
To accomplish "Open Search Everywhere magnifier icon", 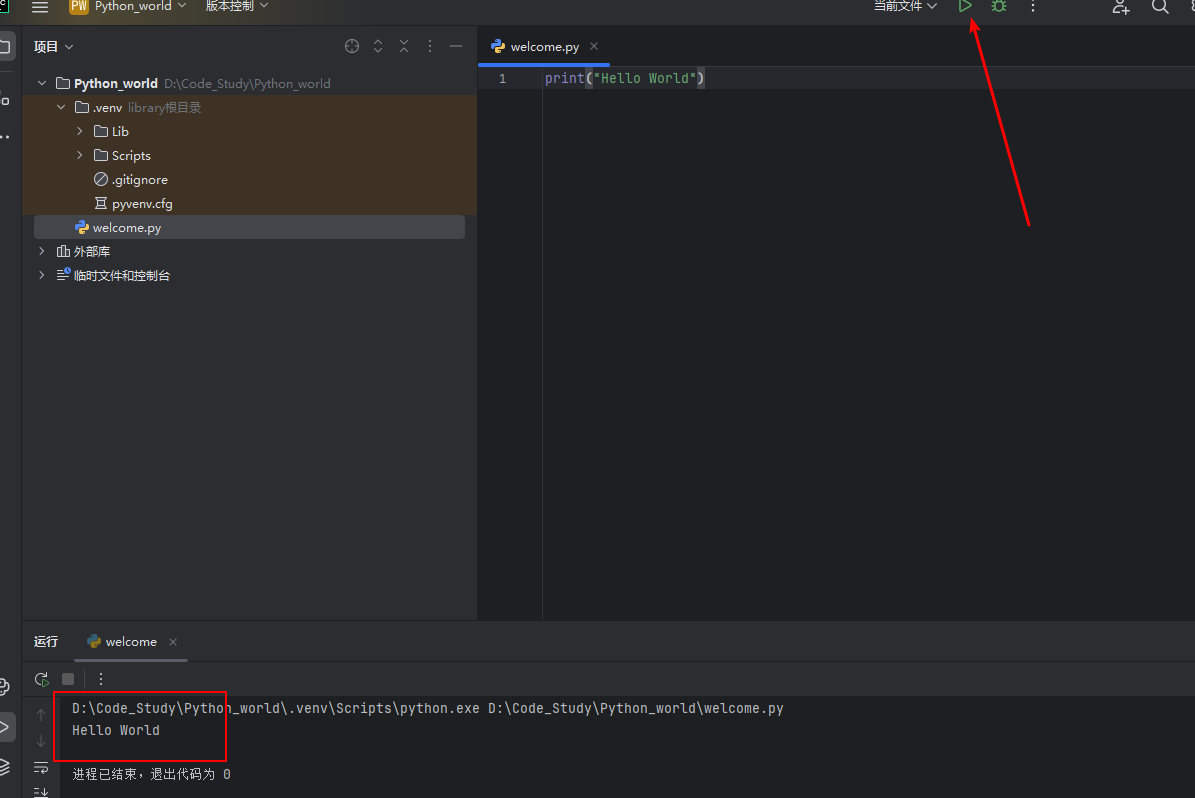I will click(1160, 7).
